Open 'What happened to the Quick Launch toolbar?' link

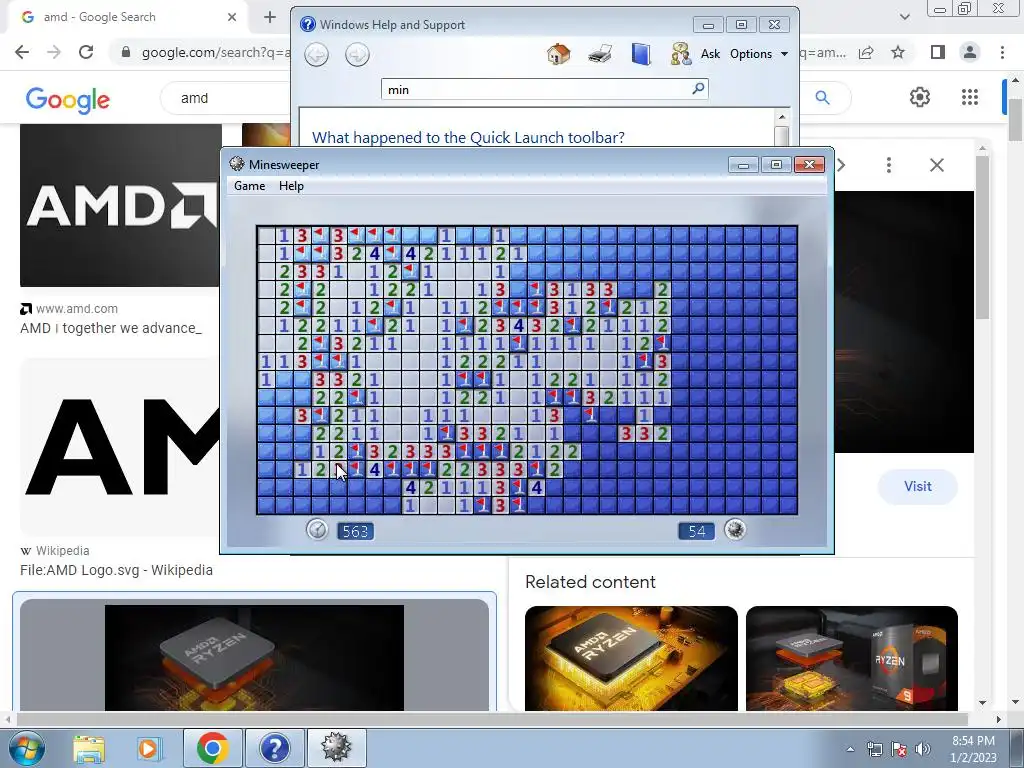[468, 137]
